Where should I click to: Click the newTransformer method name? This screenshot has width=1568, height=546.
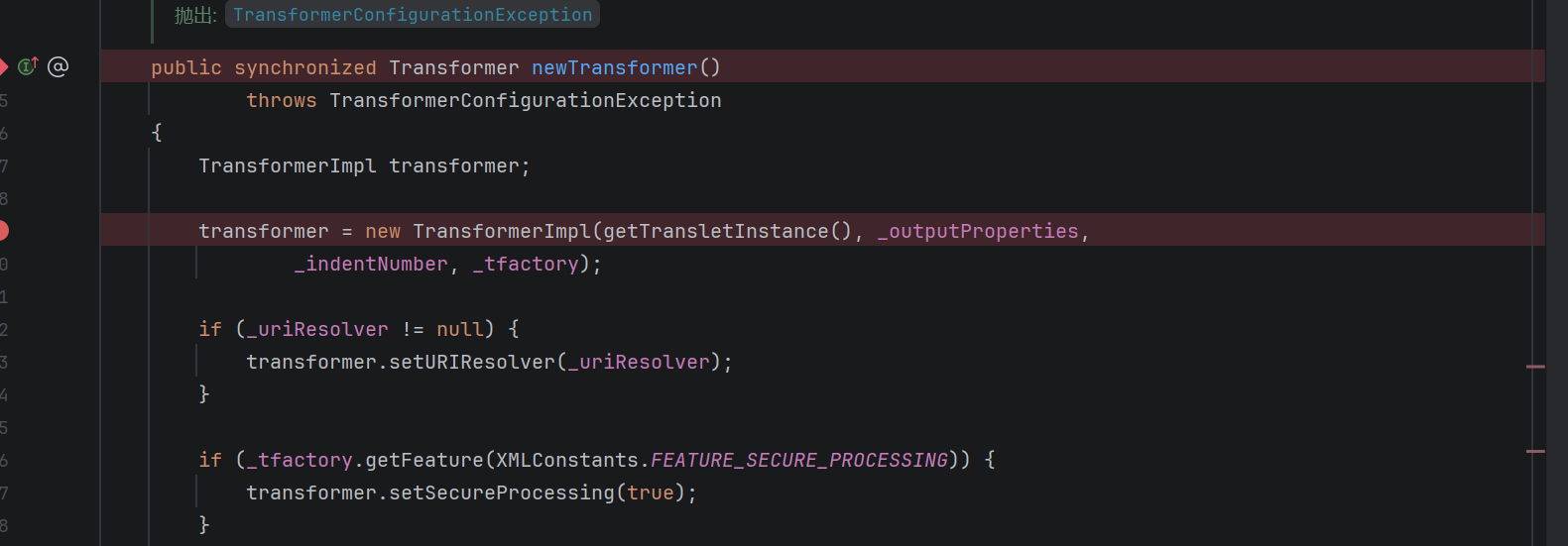(x=614, y=67)
